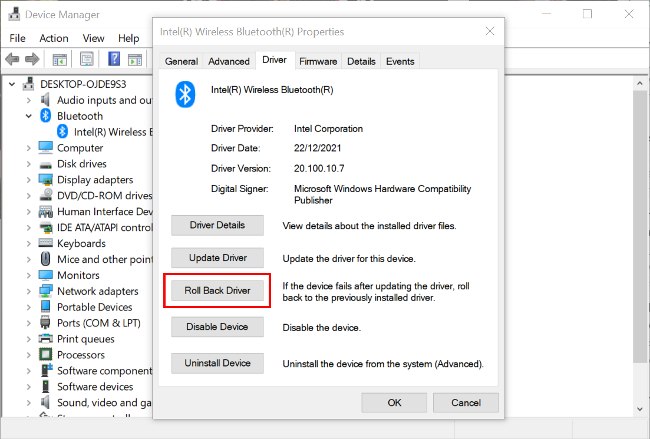Image resolution: width=650 pixels, height=439 pixels.
Task: Click OK in the Properties dialog
Action: pyautogui.click(x=394, y=403)
